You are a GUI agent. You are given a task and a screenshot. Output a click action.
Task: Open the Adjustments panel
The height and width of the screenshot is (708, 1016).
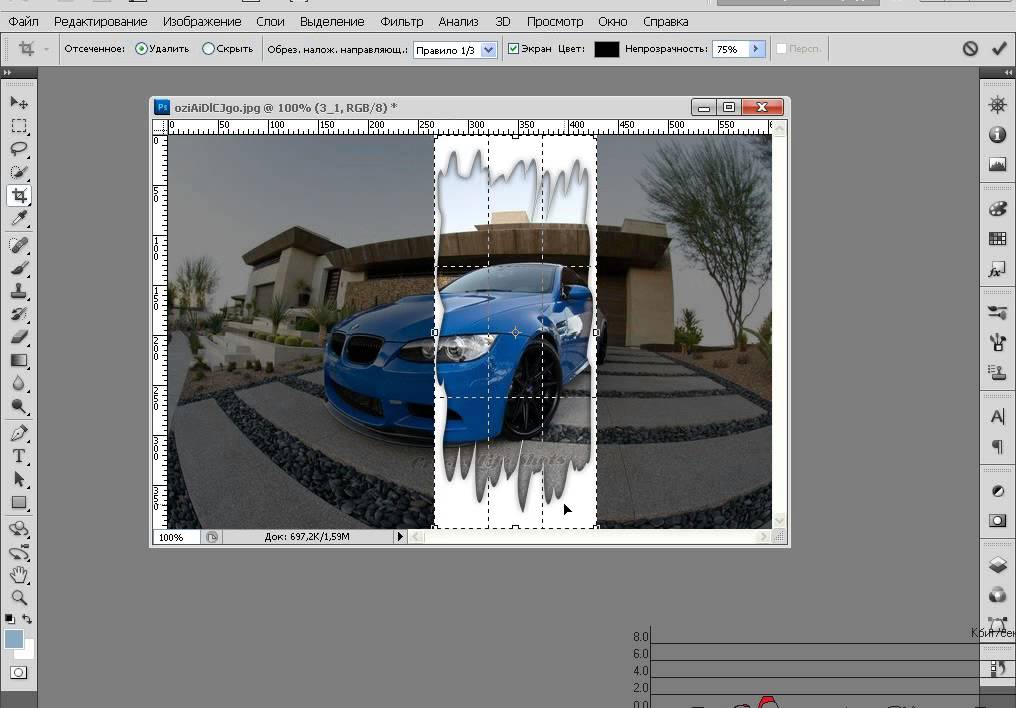pos(997,491)
